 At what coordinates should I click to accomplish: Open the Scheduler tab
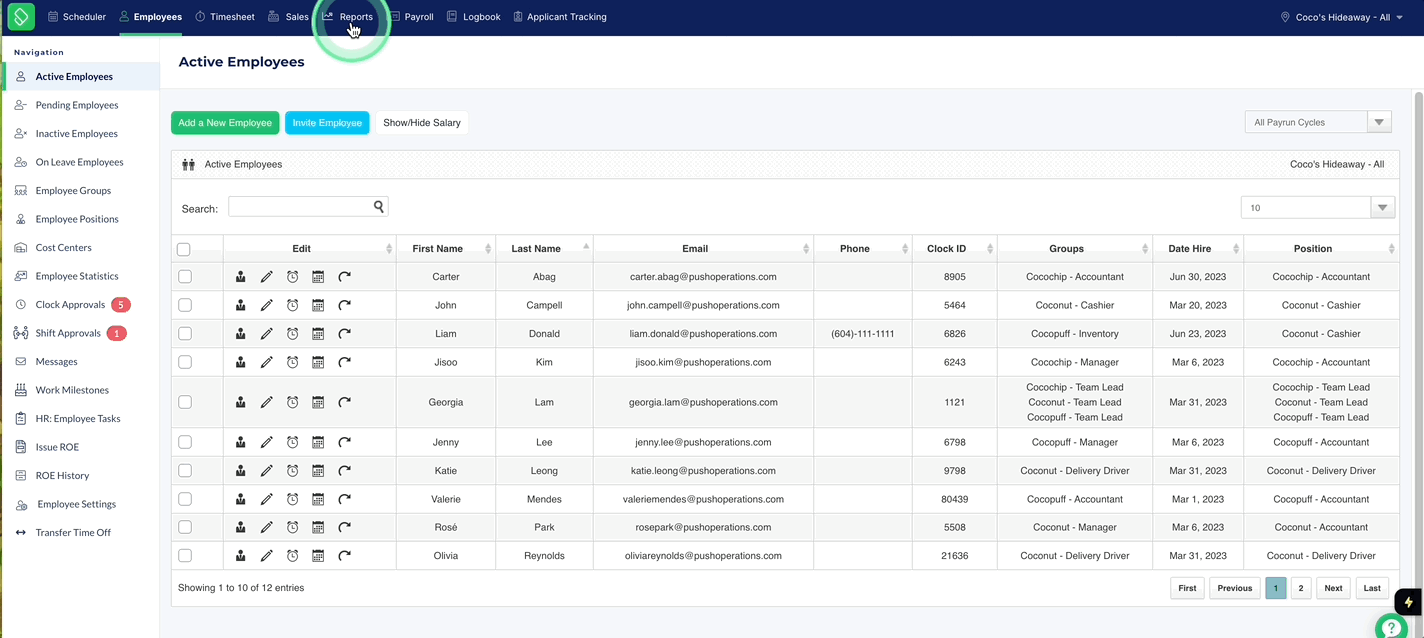[76, 17]
